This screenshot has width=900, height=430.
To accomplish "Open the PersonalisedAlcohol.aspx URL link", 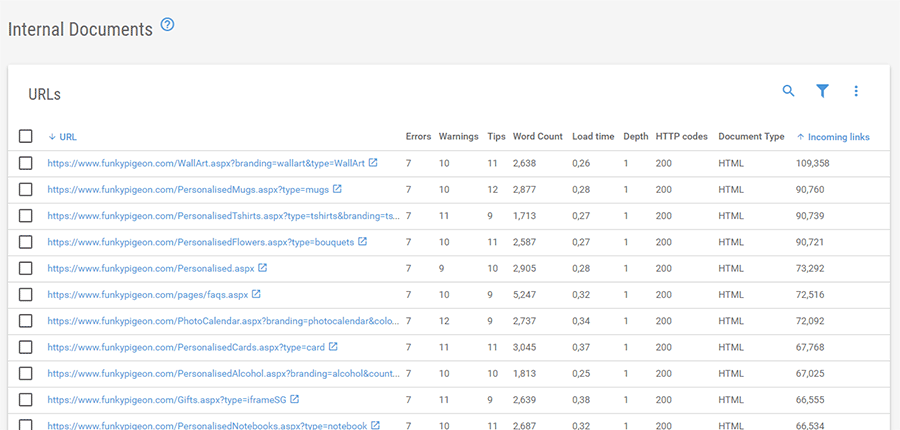I will click(x=224, y=374).
